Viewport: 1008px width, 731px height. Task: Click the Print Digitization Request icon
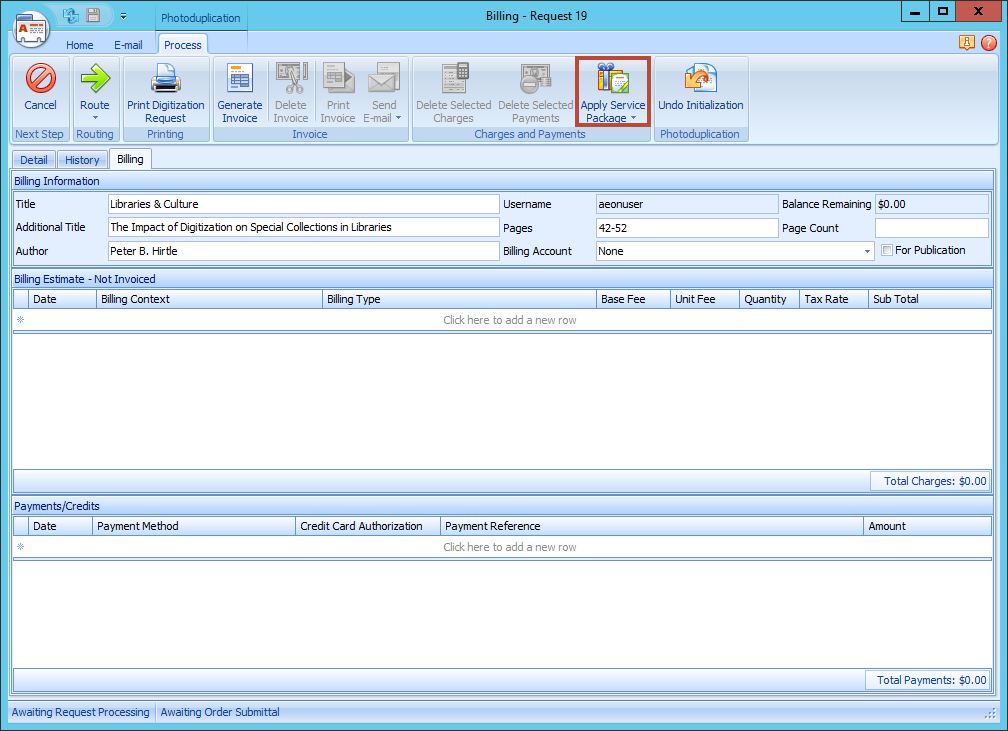(x=165, y=78)
